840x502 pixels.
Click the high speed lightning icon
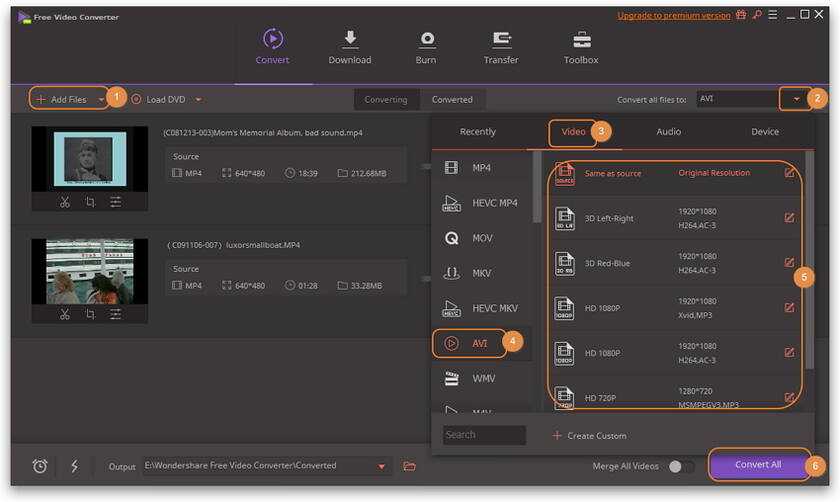point(74,466)
